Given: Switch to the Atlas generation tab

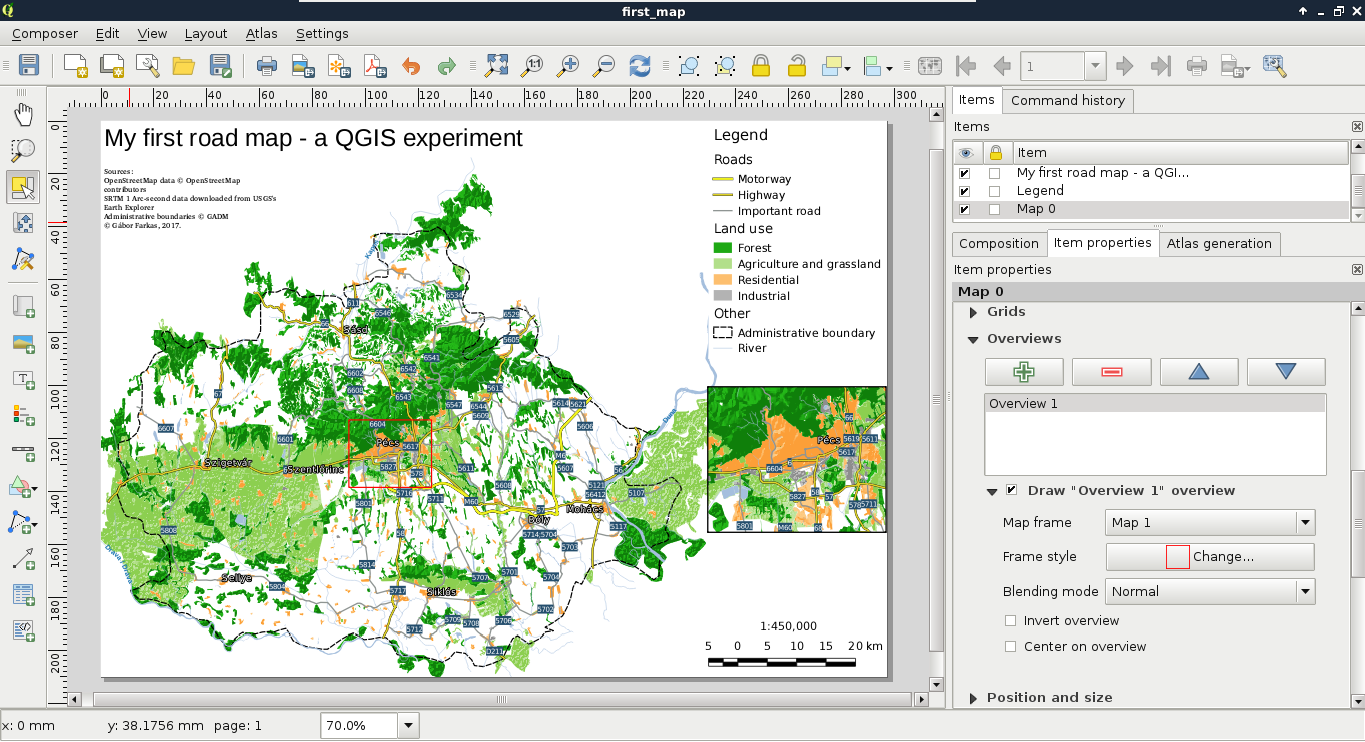Looking at the screenshot, I should pyautogui.click(x=1218, y=244).
